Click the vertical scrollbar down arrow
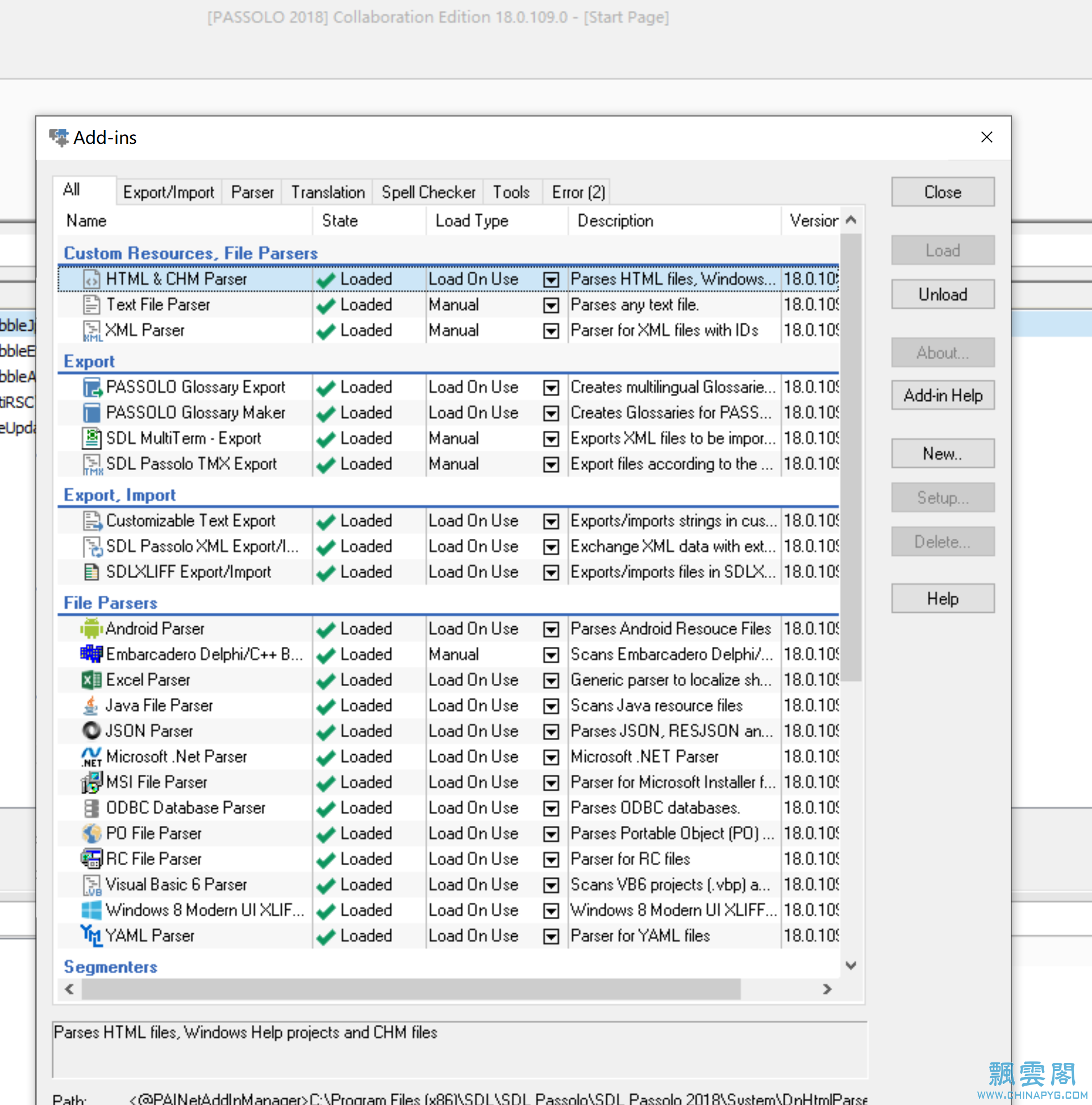Screen dimensions: 1092x1105 point(851,966)
